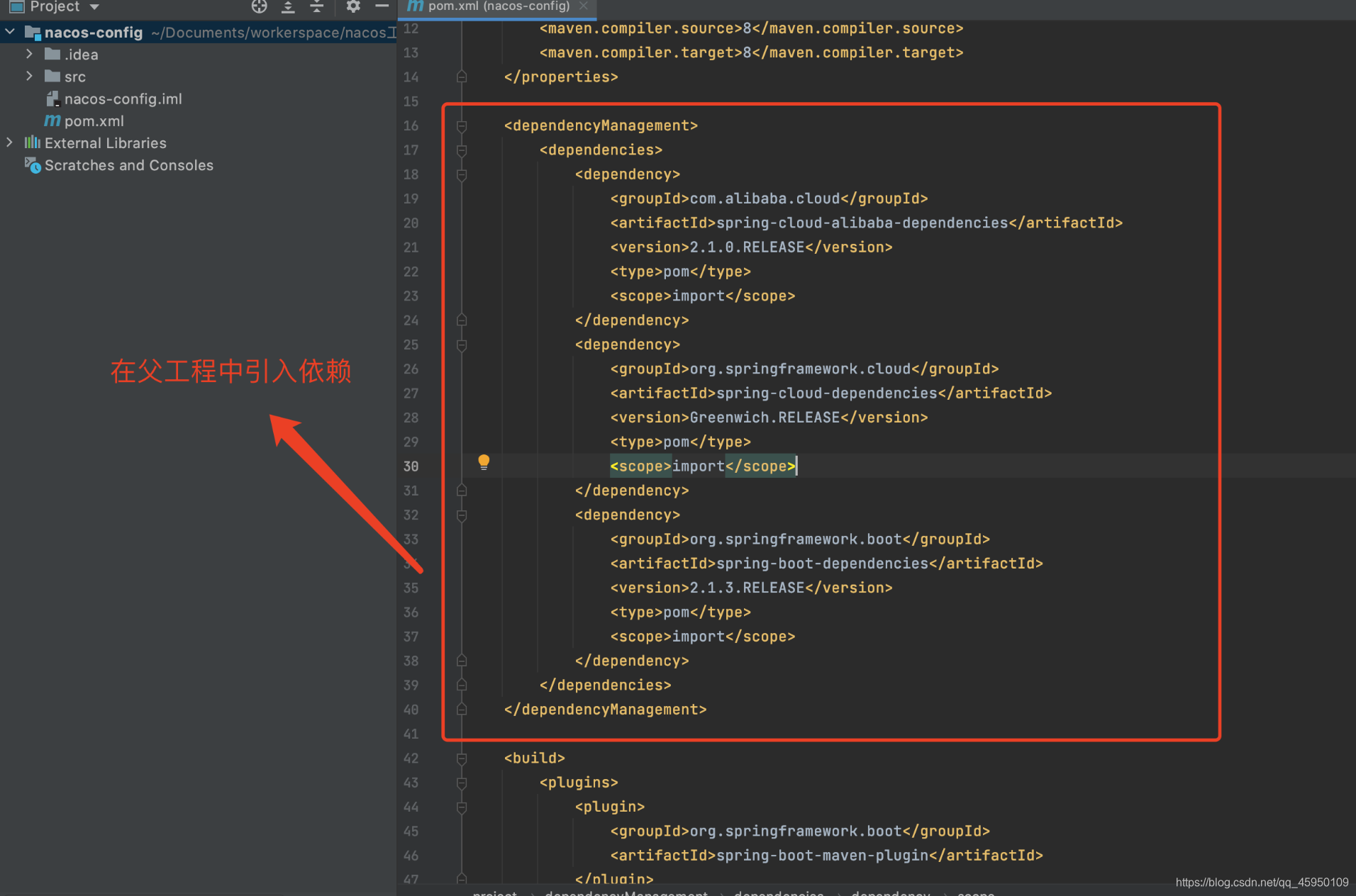Hide the Project tool window with the dash icon

(382, 6)
